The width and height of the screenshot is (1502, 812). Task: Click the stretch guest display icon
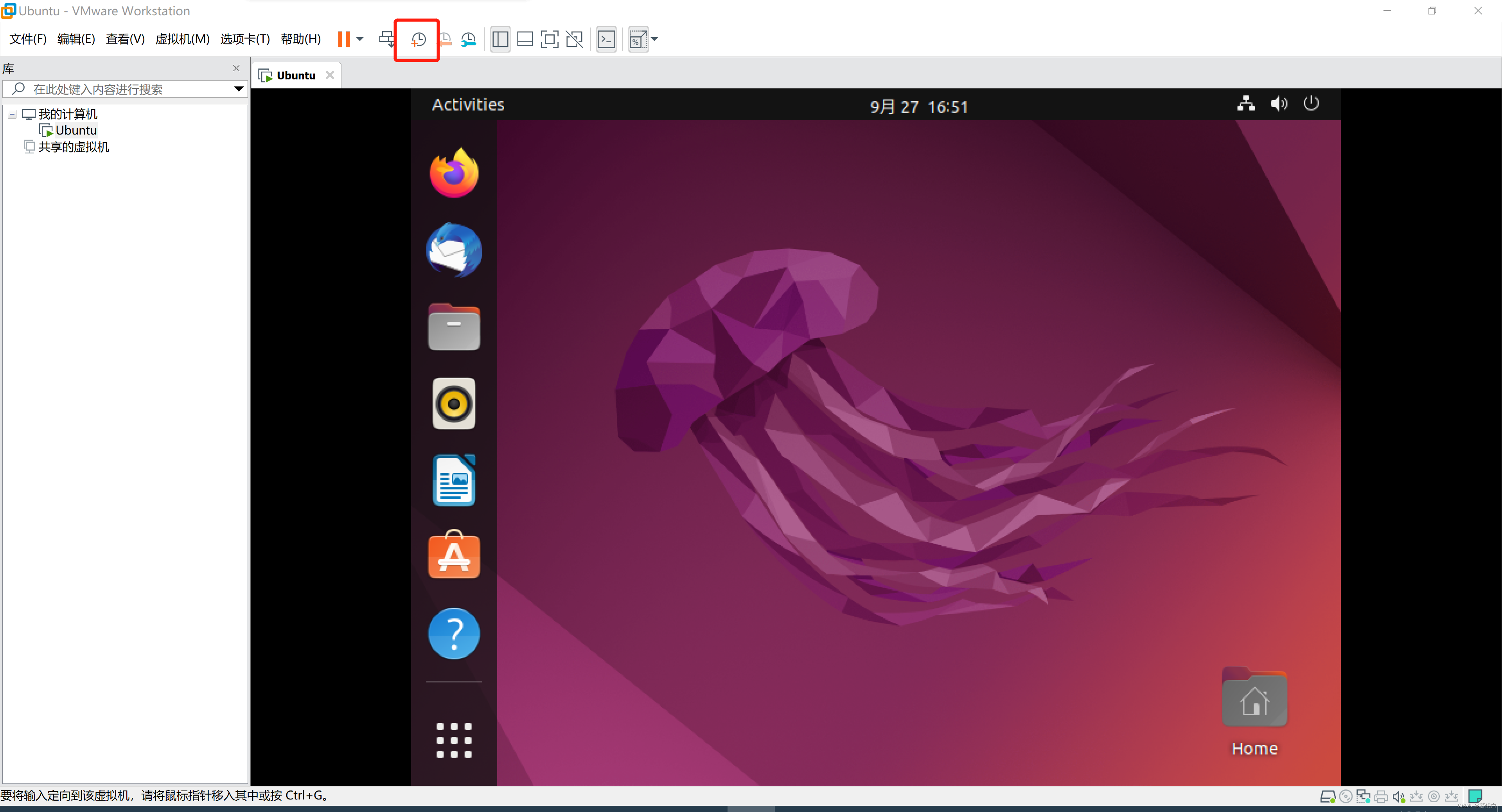pos(638,39)
